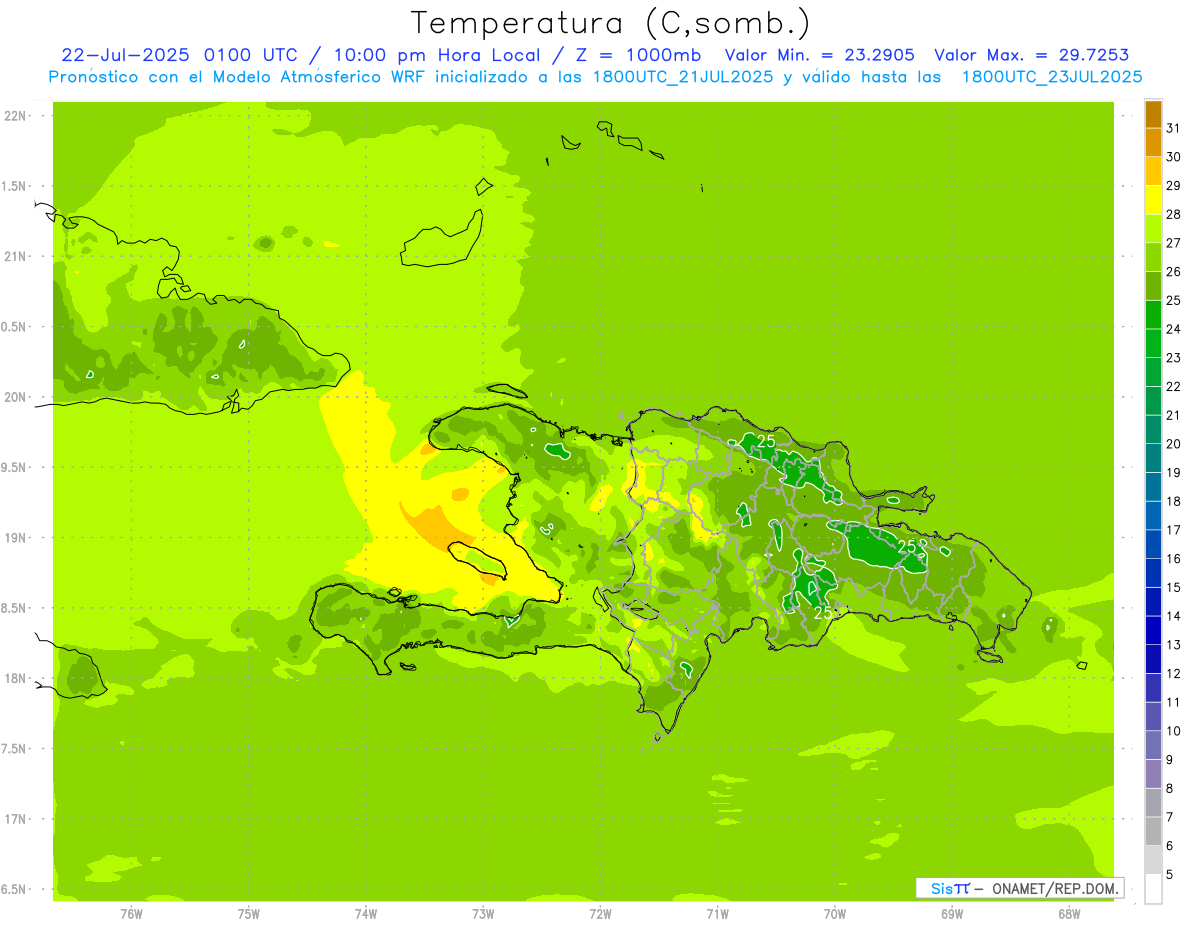1200x927 pixels.
Task: Click the legend label "30"
Action: click(x=1173, y=157)
